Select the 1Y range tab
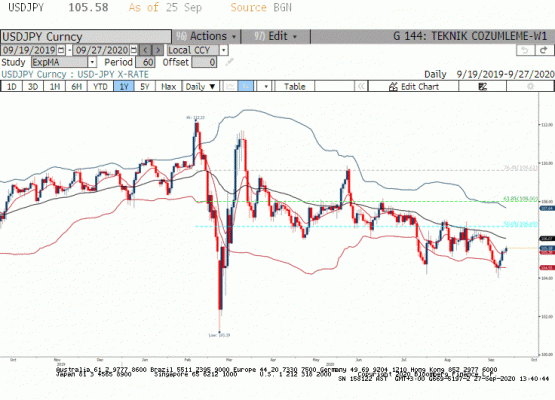The width and height of the screenshot is (555, 400). click(x=124, y=86)
